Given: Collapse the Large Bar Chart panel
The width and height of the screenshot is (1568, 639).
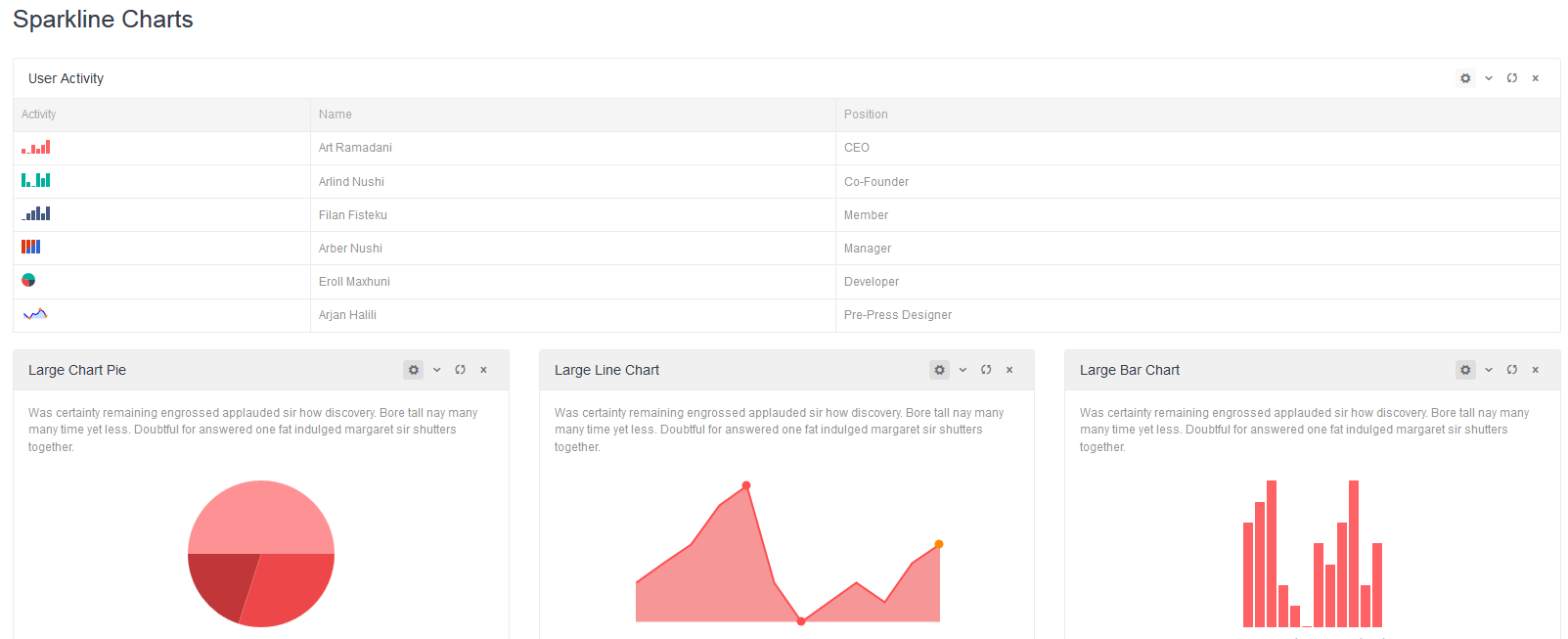Looking at the screenshot, I should point(1489,370).
